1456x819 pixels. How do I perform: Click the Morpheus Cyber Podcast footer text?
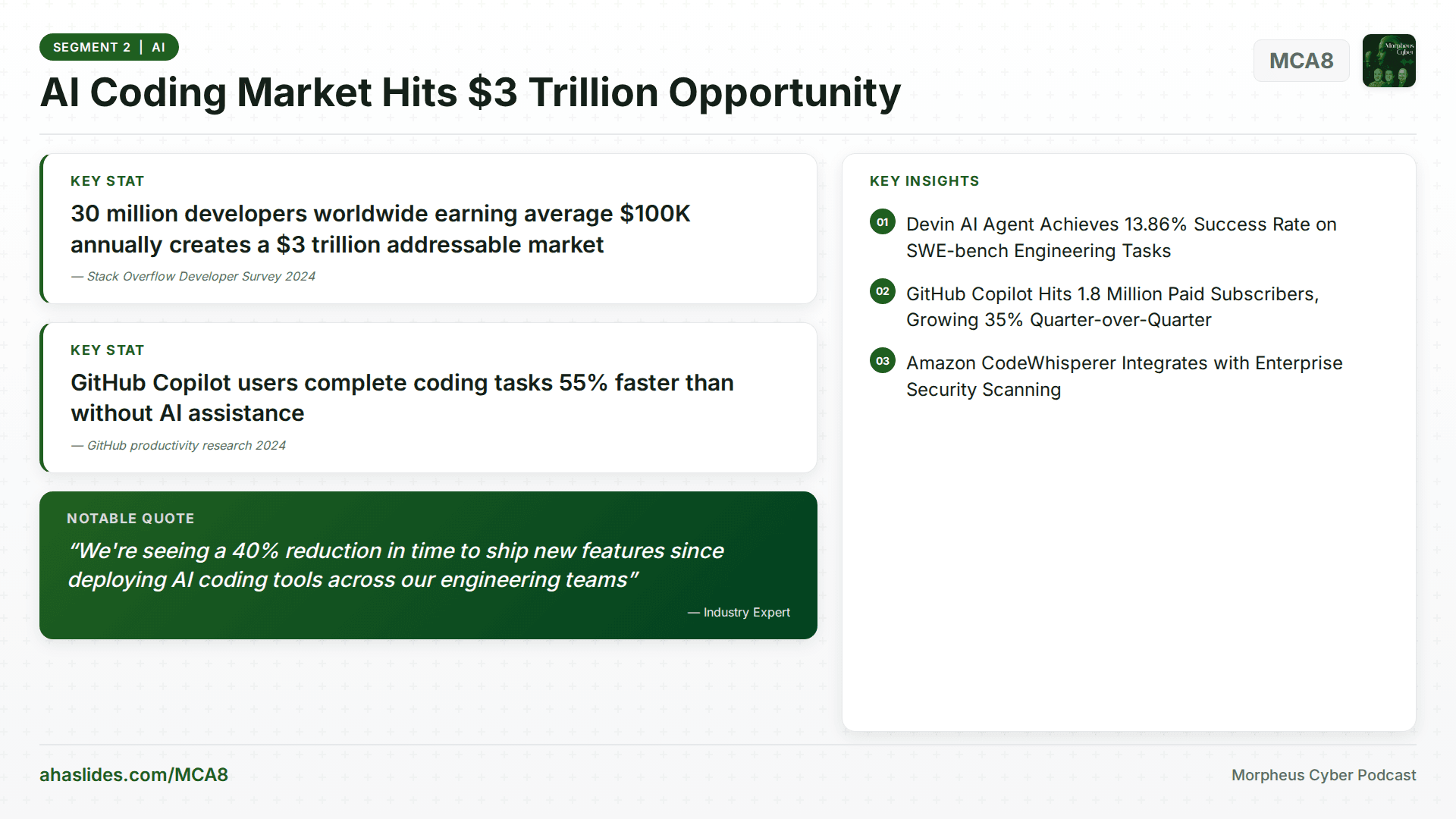(x=1323, y=775)
